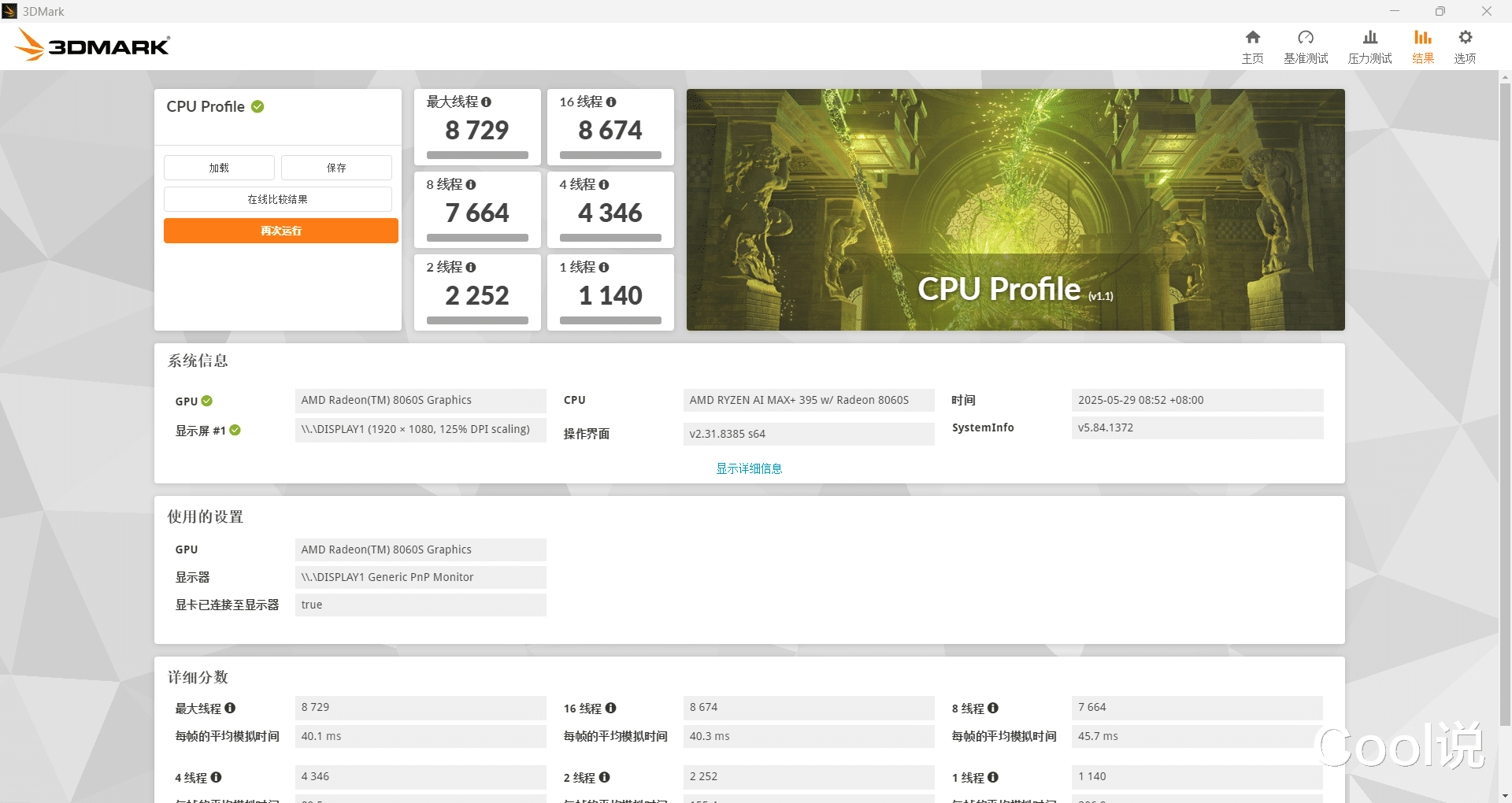The image size is (1512, 803).
Task: Click the 加载 load button
Action: click(219, 168)
